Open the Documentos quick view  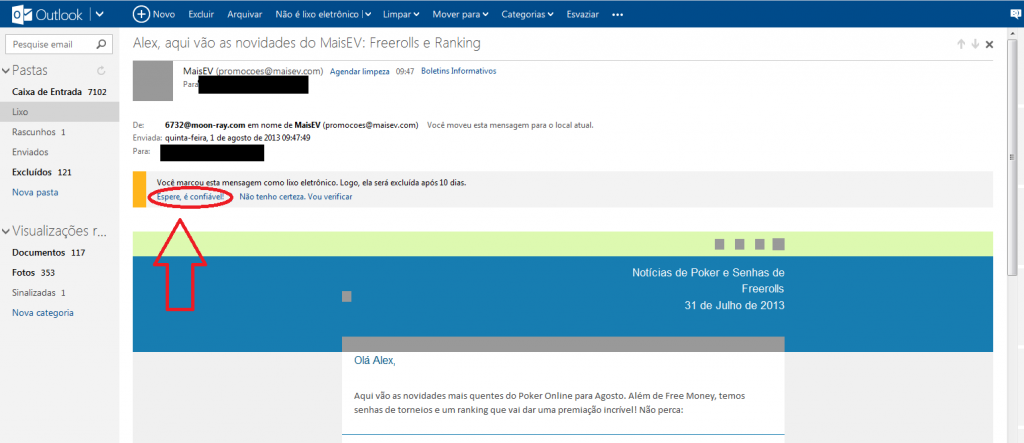point(49,252)
